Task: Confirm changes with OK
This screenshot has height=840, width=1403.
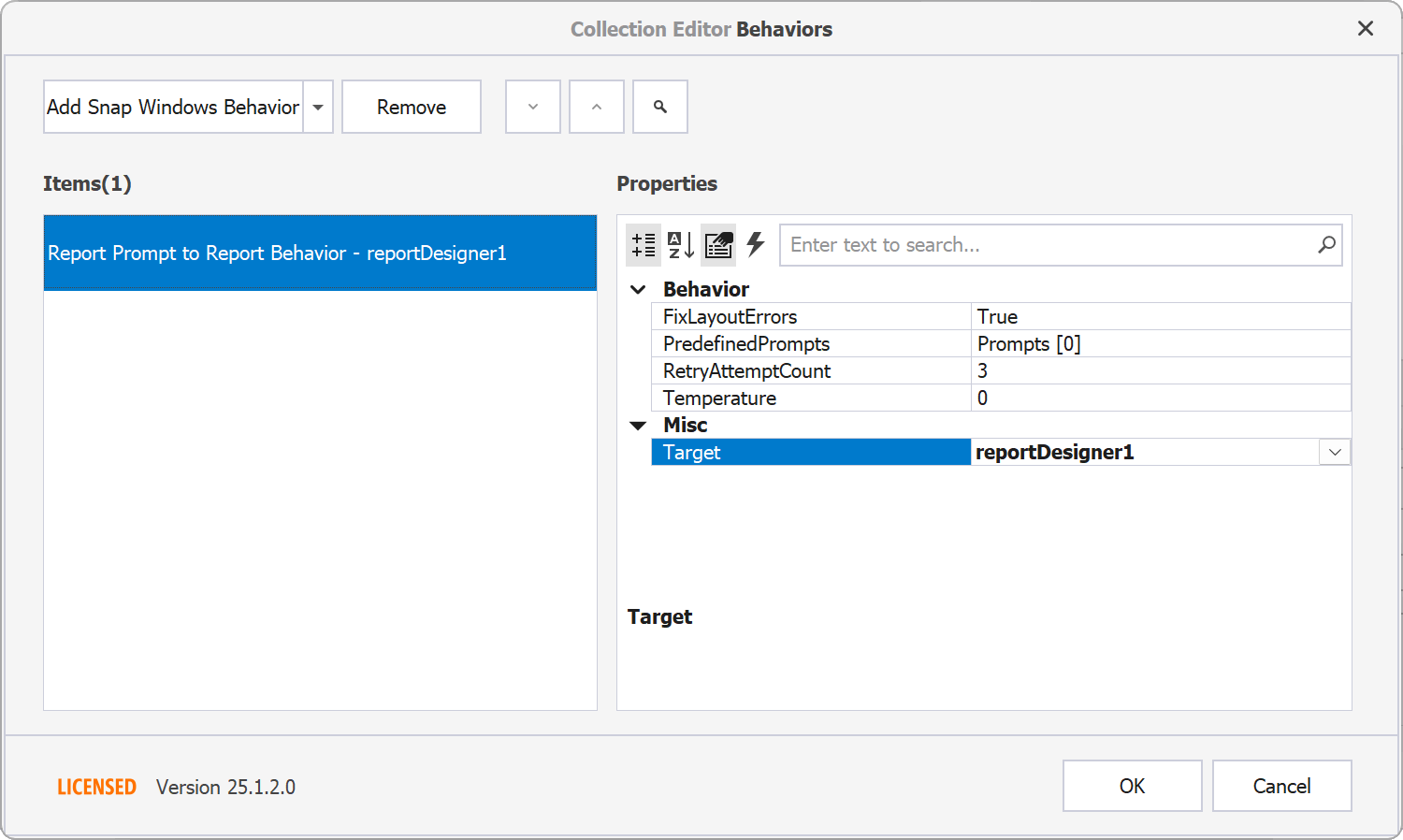Action: click(1132, 786)
